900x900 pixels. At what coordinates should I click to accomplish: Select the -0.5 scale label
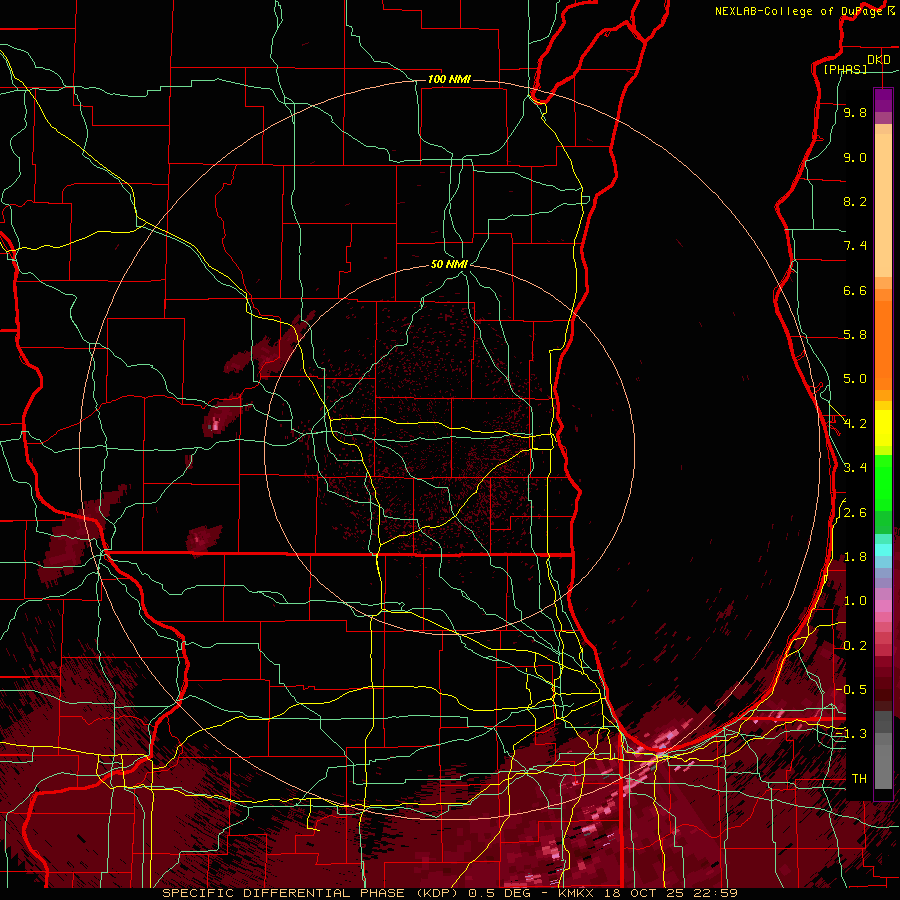[851, 689]
